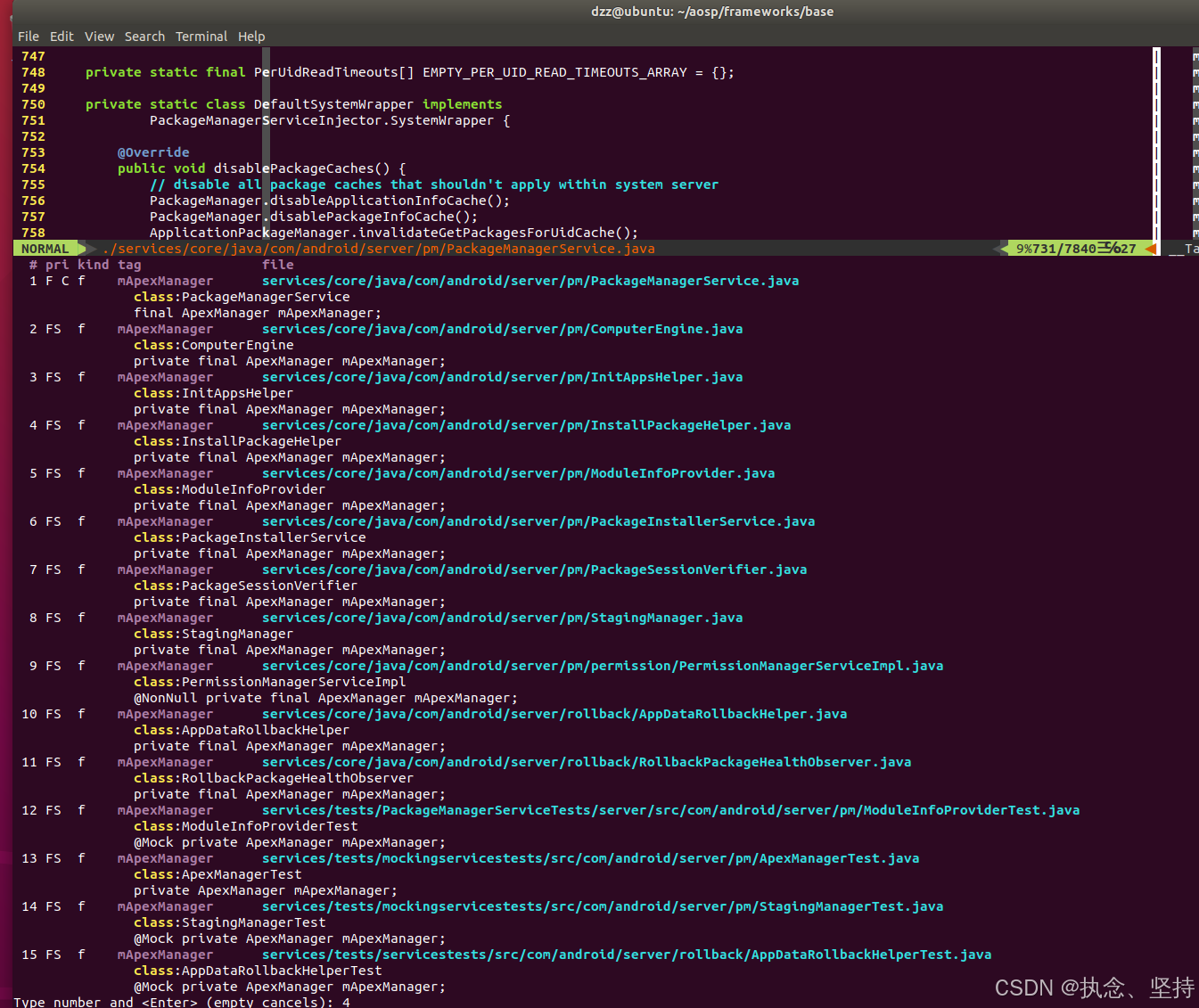Open the Edit menu

[62, 37]
